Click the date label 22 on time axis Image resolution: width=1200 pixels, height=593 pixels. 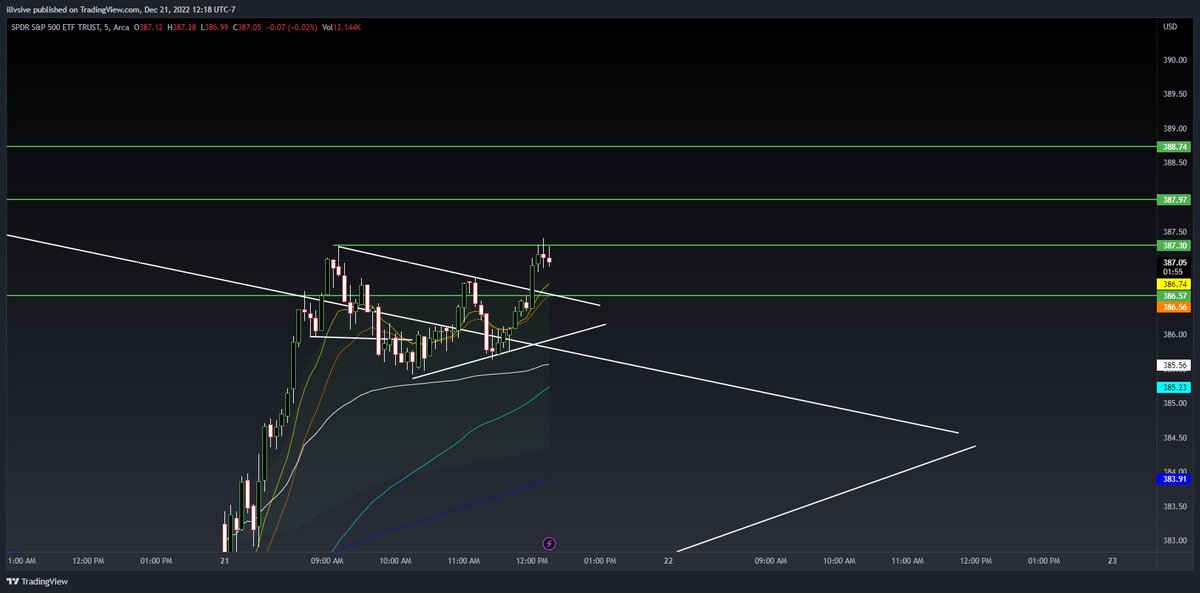[x=668, y=562]
